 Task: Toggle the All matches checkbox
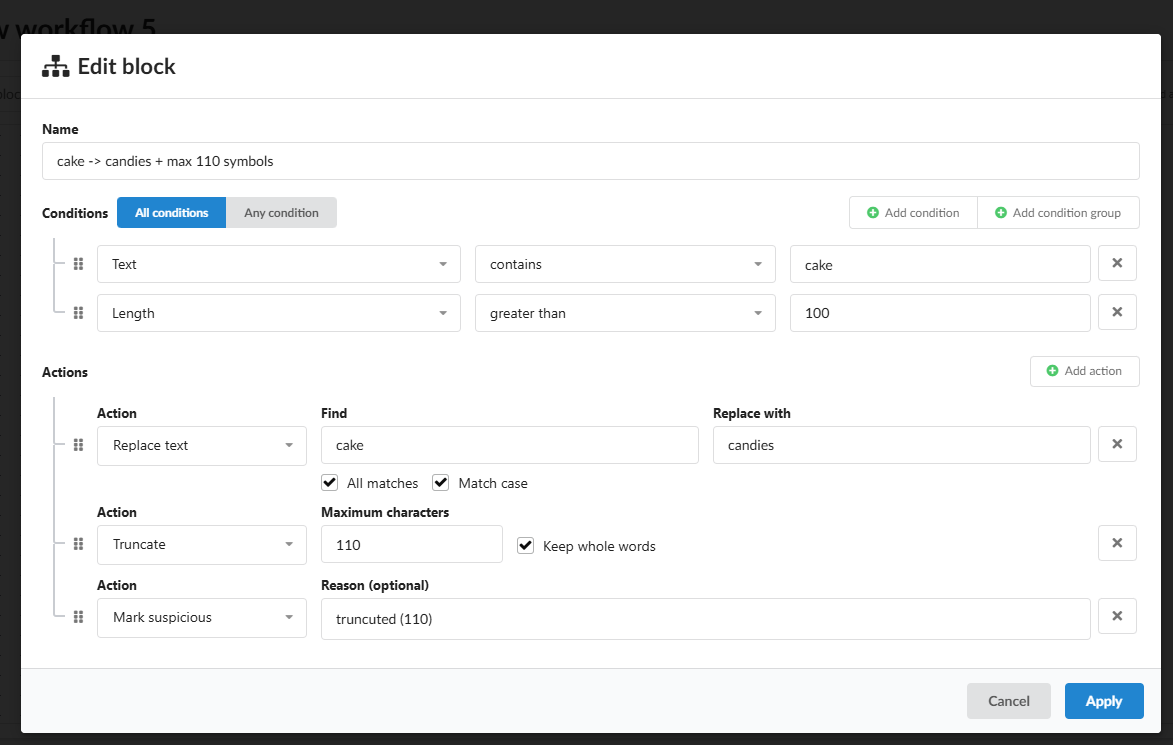pos(330,482)
